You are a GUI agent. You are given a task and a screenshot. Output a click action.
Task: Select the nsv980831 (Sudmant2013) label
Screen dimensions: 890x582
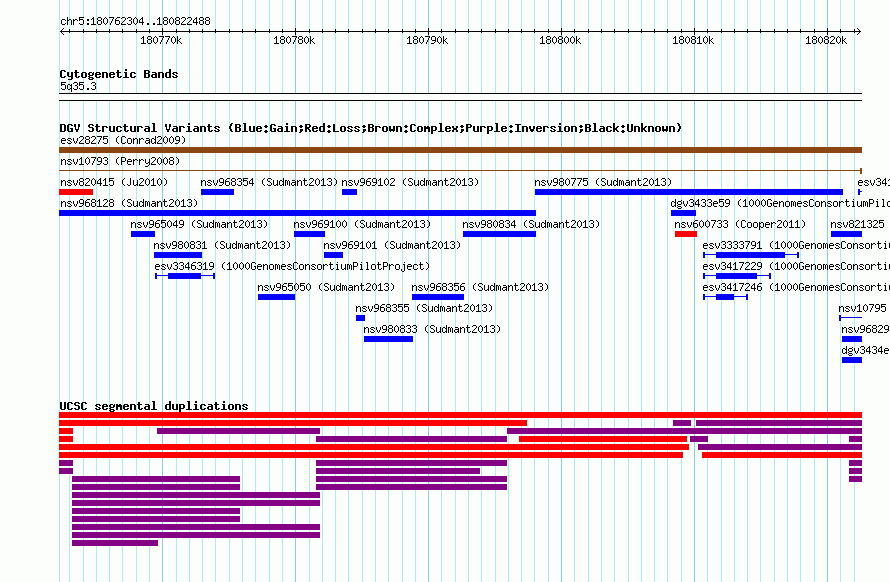pos(222,245)
